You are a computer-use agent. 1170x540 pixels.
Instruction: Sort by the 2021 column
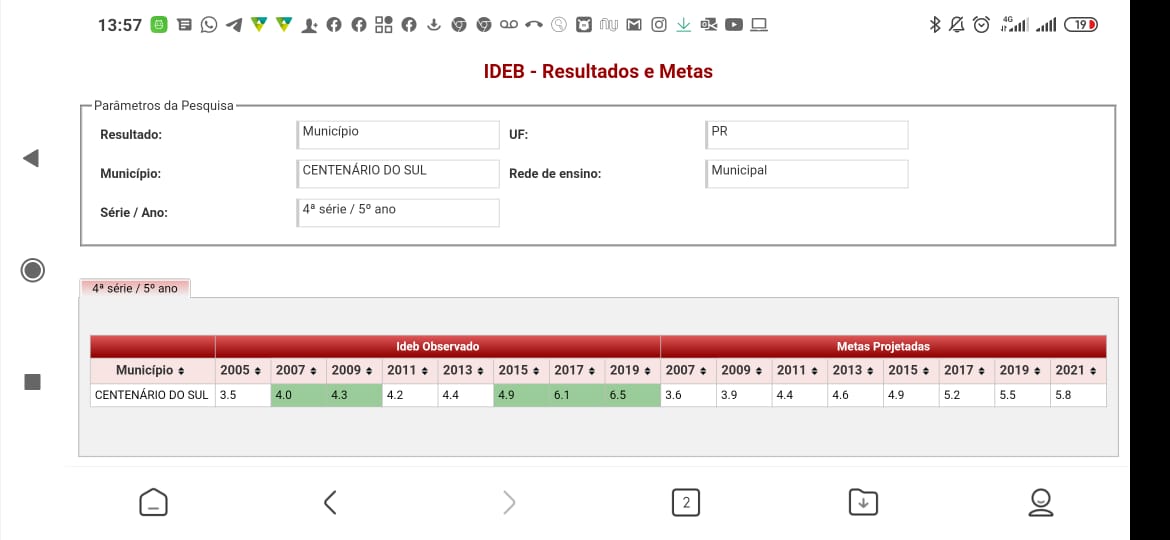[1078, 370]
